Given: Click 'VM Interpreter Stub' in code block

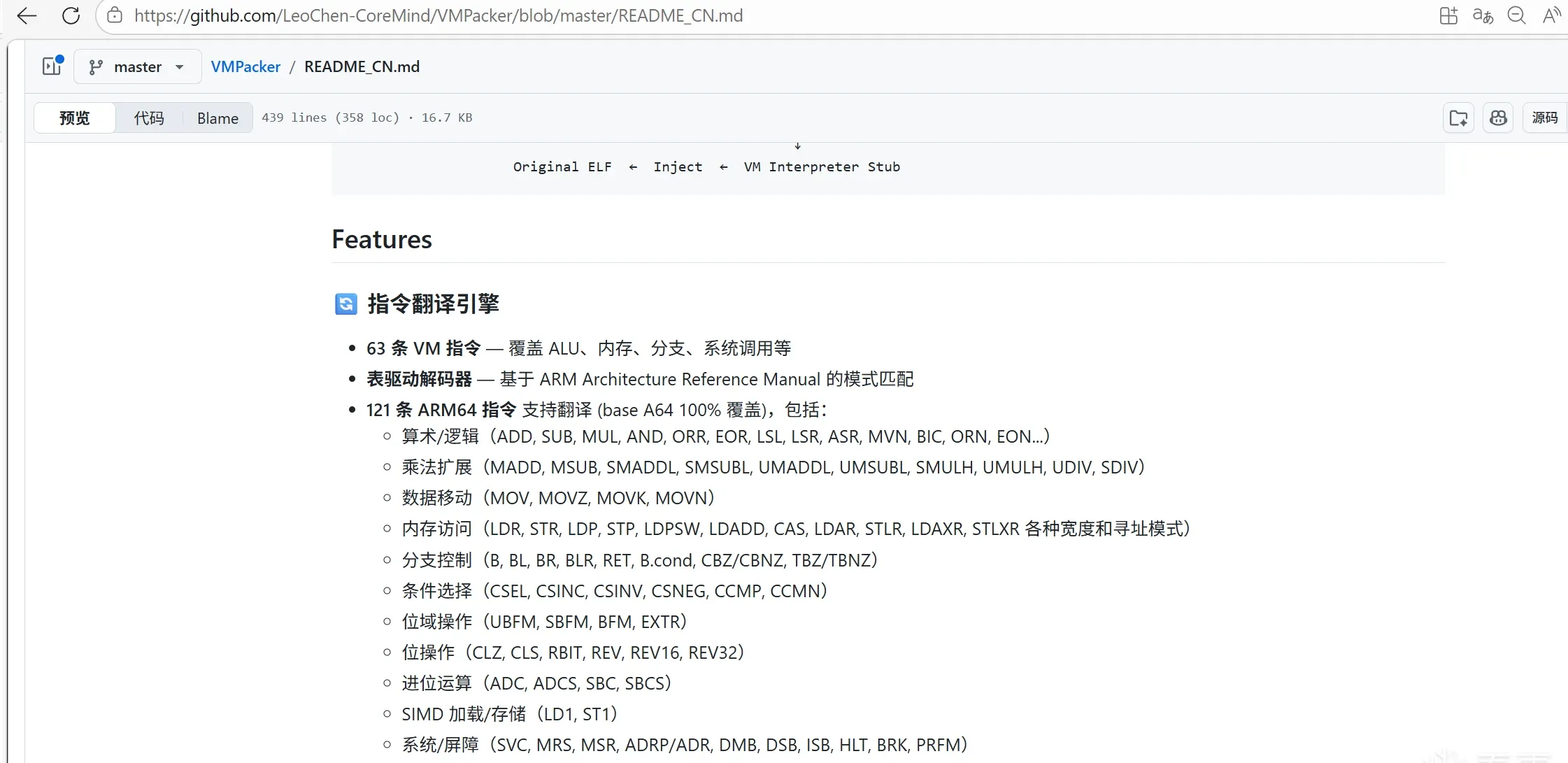Looking at the screenshot, I should click(x=822, y=166).
